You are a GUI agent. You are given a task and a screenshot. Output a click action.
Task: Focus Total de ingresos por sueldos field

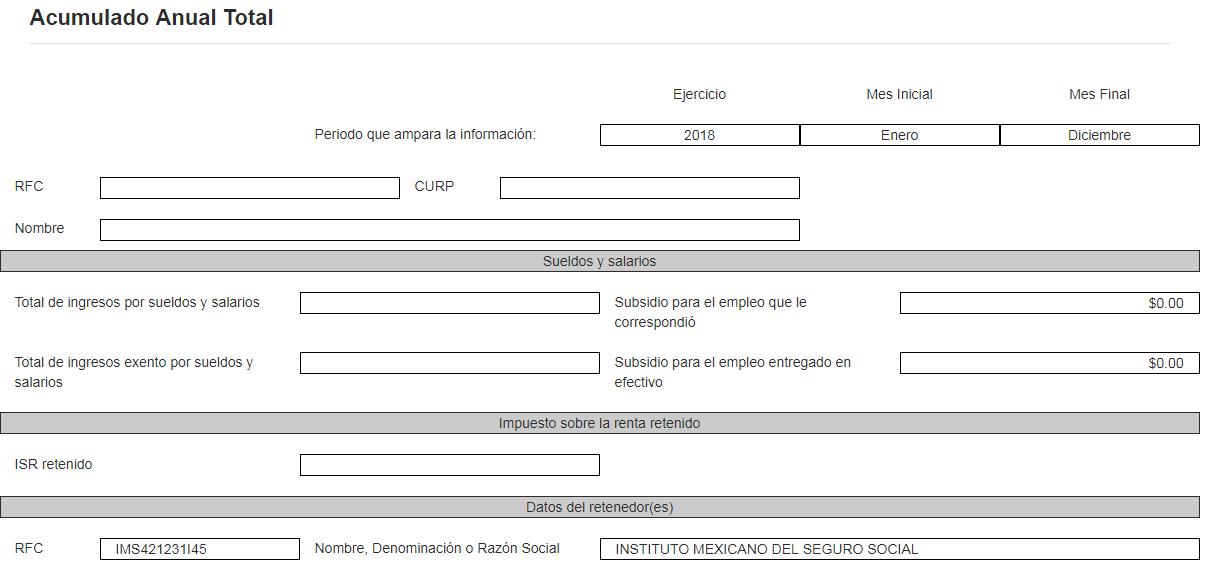450,303
